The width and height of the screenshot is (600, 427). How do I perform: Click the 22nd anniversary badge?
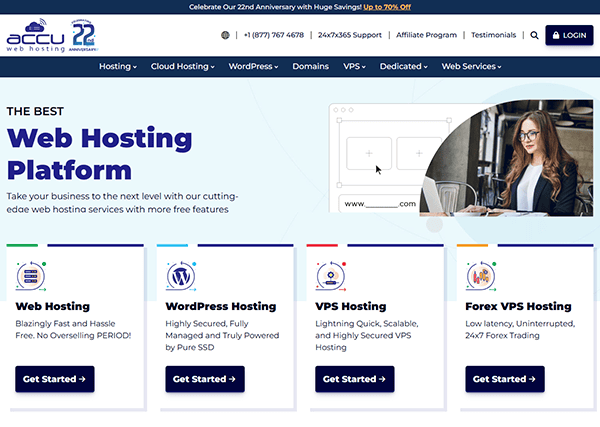(84, 36)
